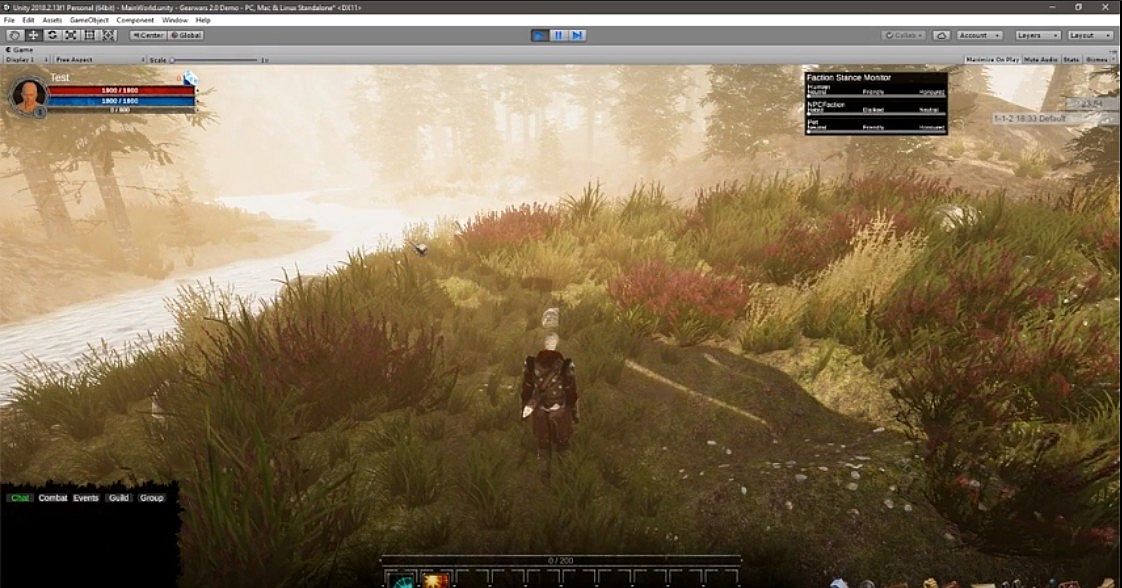
Task: Open the Layout dropdown
Action: pos(1089,35)
